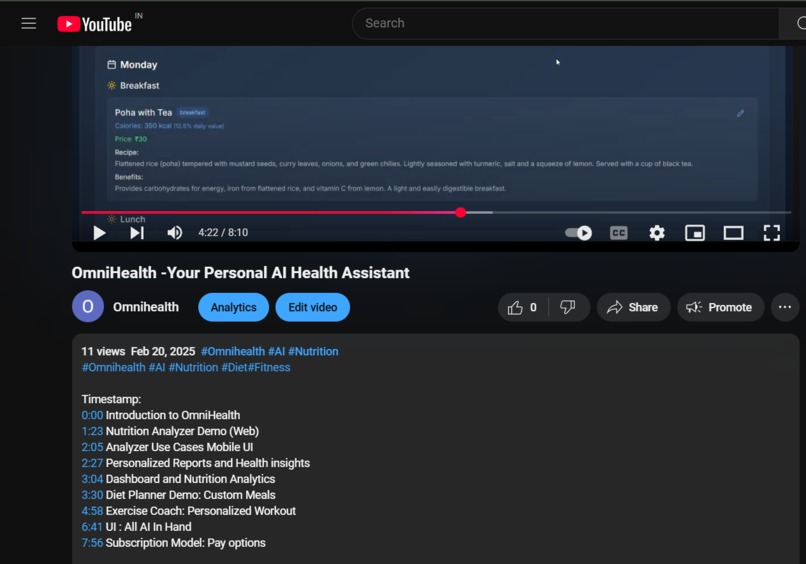Open the three-dot more actions menu

(785, 307)
